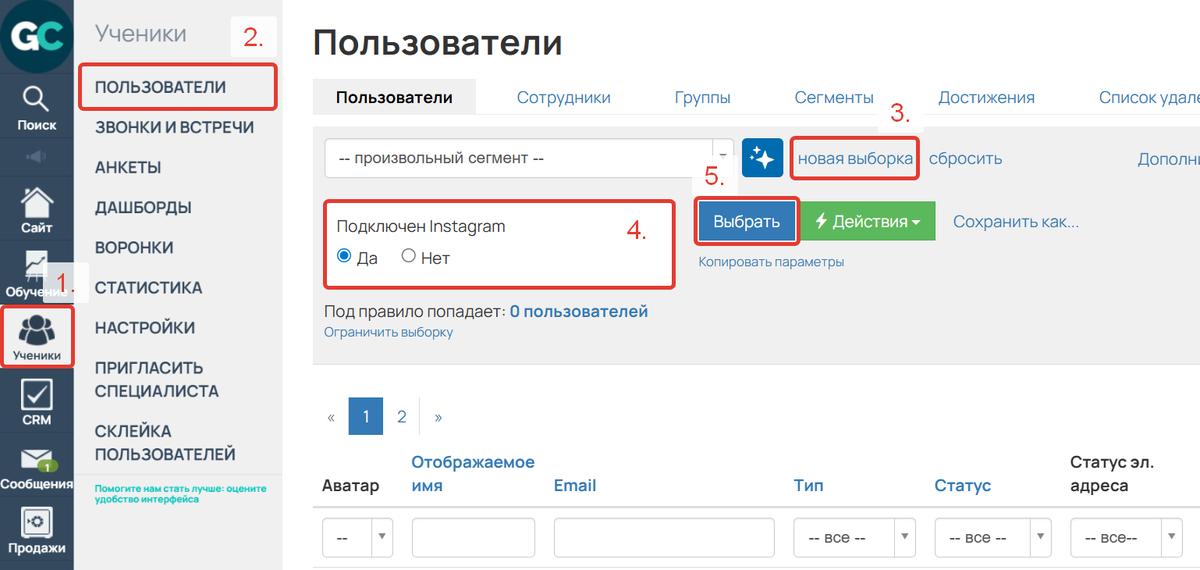Open ВОРОНКИ menu item
The height and width of the screenshot is (570, 1200).
point(134,247)
